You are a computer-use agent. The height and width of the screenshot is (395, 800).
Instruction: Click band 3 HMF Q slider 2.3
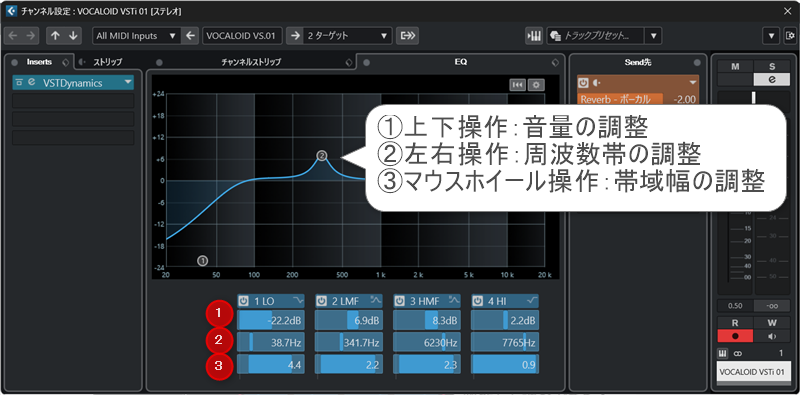(427, 364)
